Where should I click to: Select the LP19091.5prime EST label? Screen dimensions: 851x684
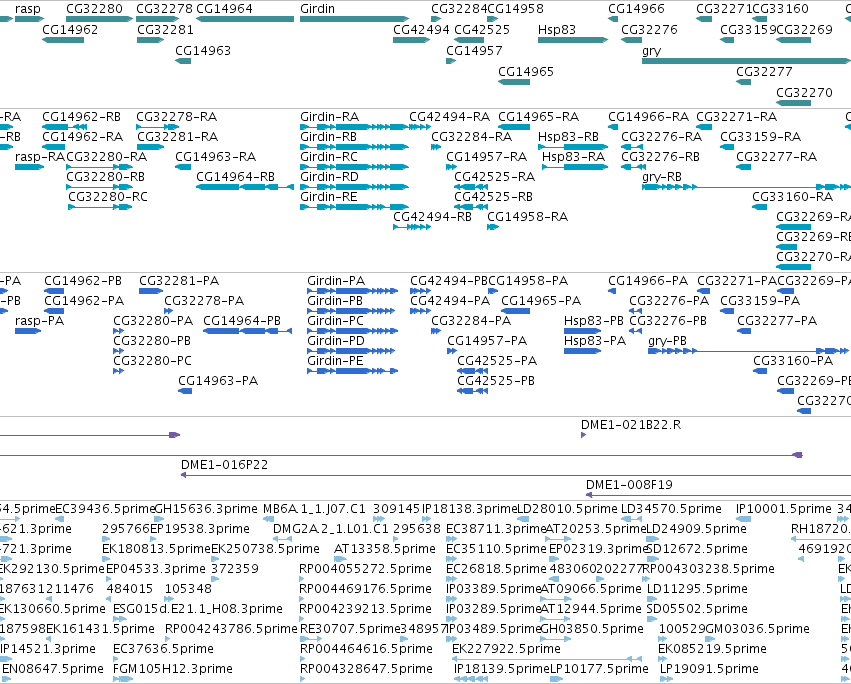(709, 669)
